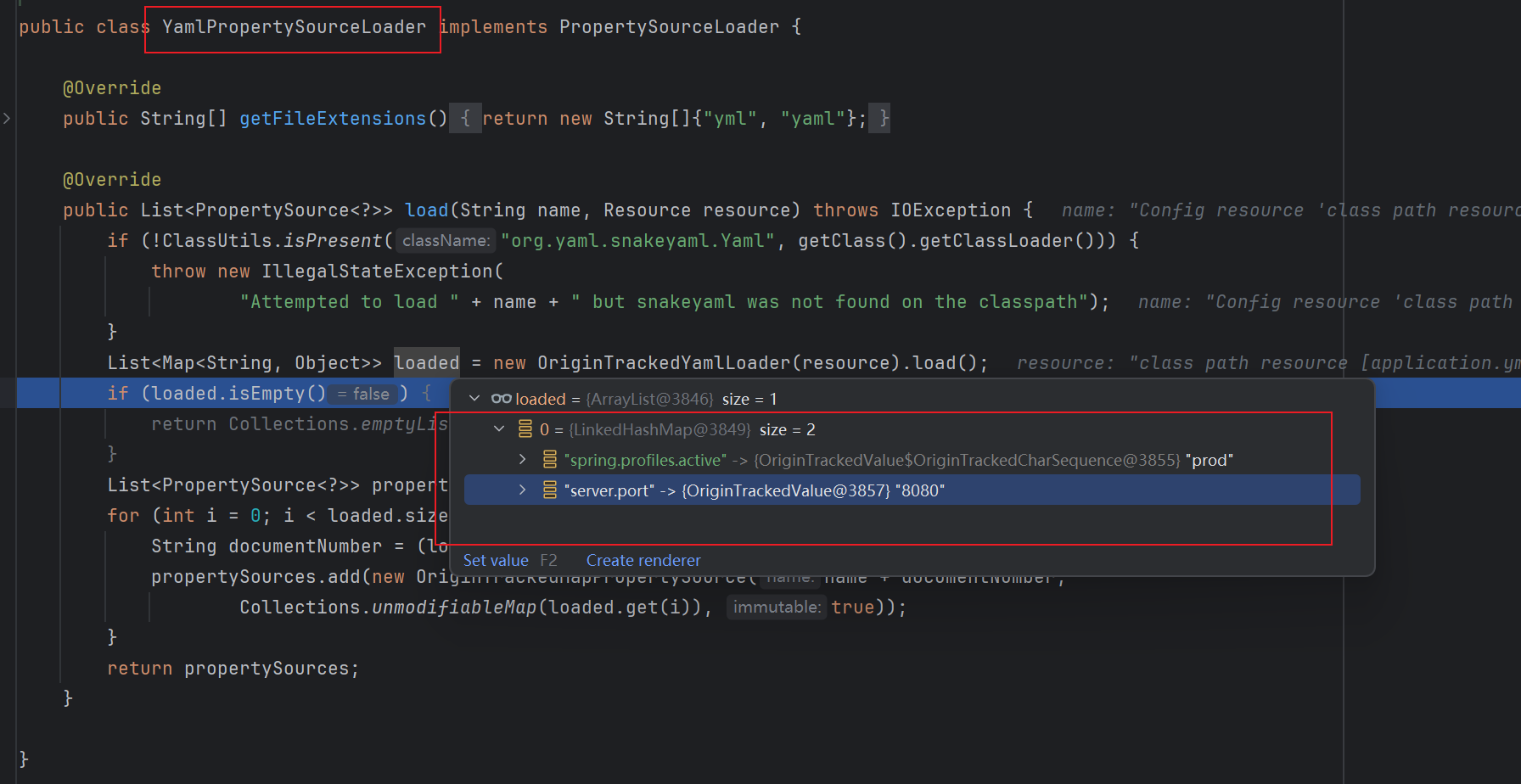Click the closing brace folded placeholder after "yaml"

pos(880,119)
